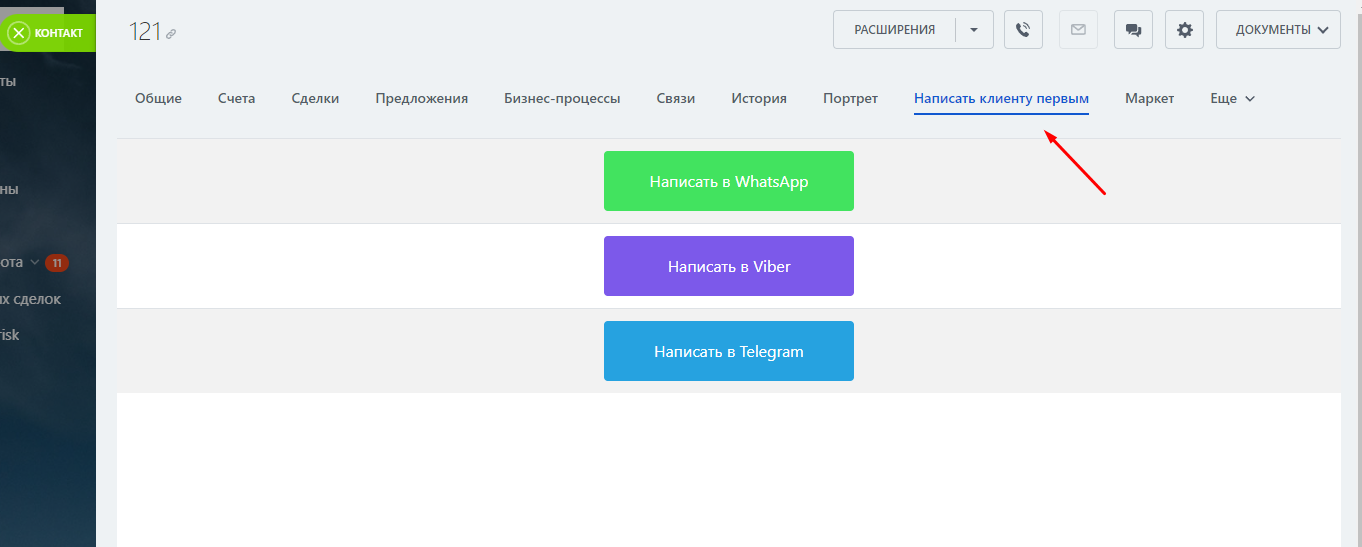Expand the Документы dropdown
The image size is (1362, 547).
1278,30
